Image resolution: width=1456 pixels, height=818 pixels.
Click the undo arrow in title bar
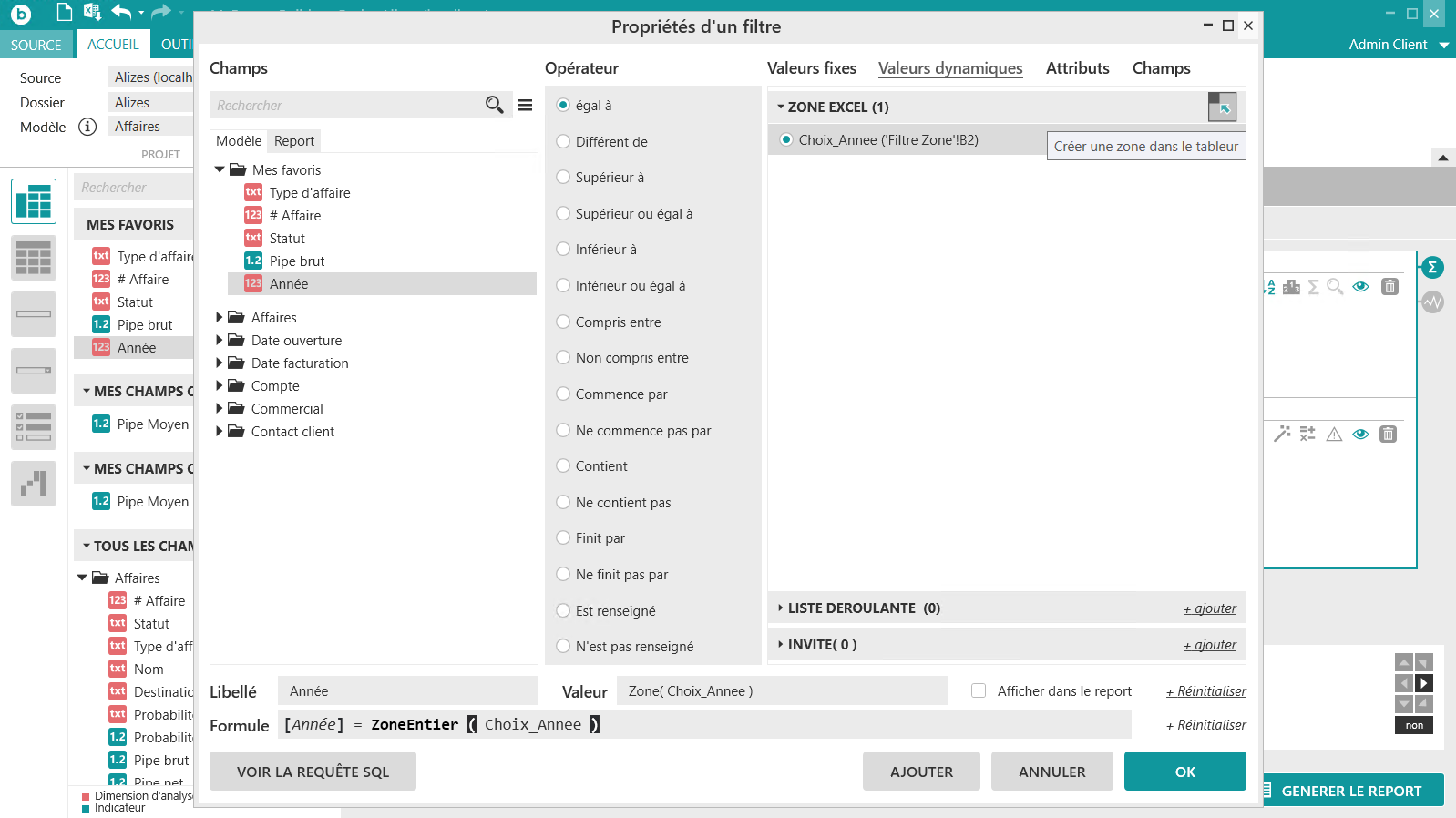[121, 12]
